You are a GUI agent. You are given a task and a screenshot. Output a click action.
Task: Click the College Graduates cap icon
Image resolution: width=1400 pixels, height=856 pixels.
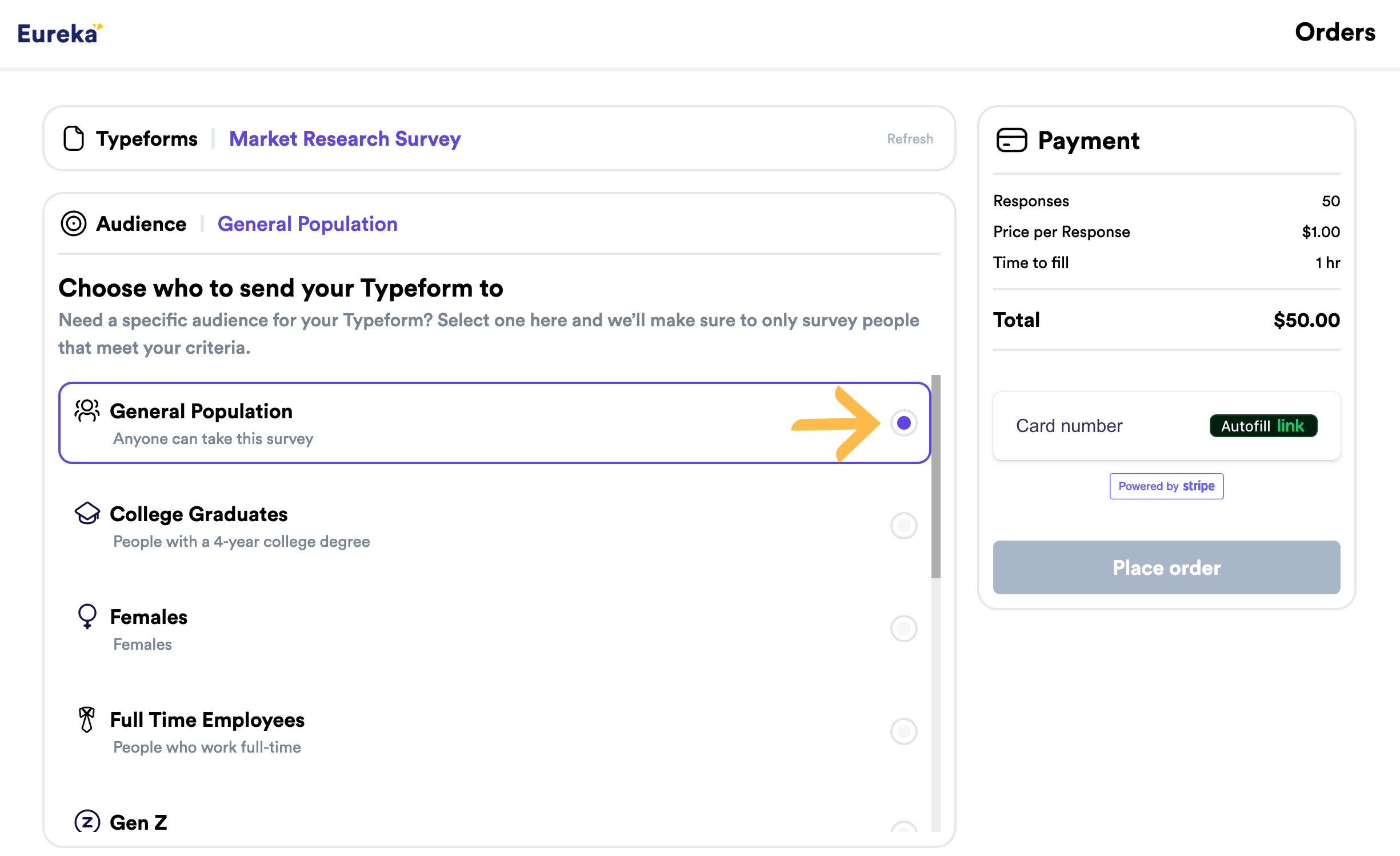(x=87, y=513)
